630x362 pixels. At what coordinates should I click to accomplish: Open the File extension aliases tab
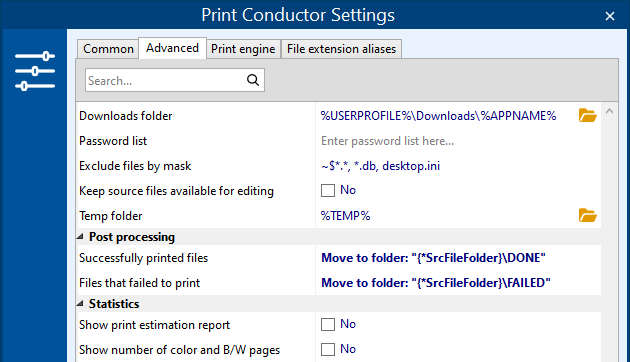click(342, 49)
